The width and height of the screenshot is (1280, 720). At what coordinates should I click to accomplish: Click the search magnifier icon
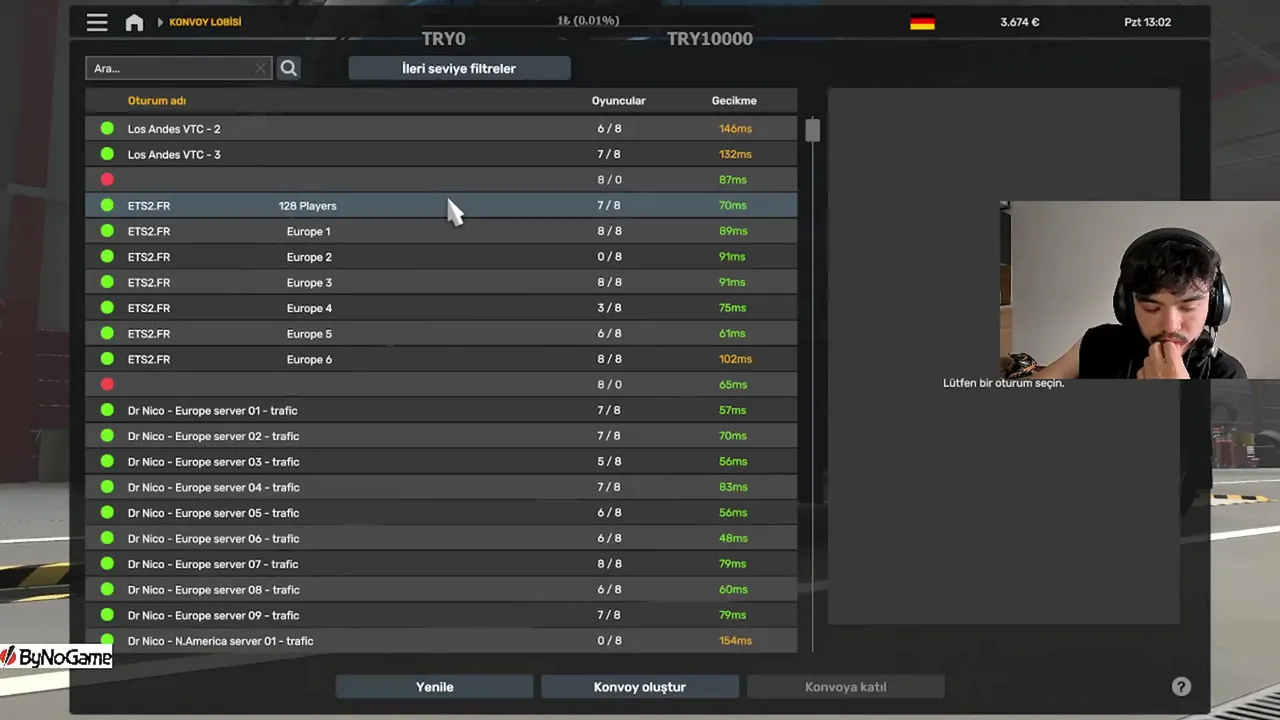(x=288, y=68)
